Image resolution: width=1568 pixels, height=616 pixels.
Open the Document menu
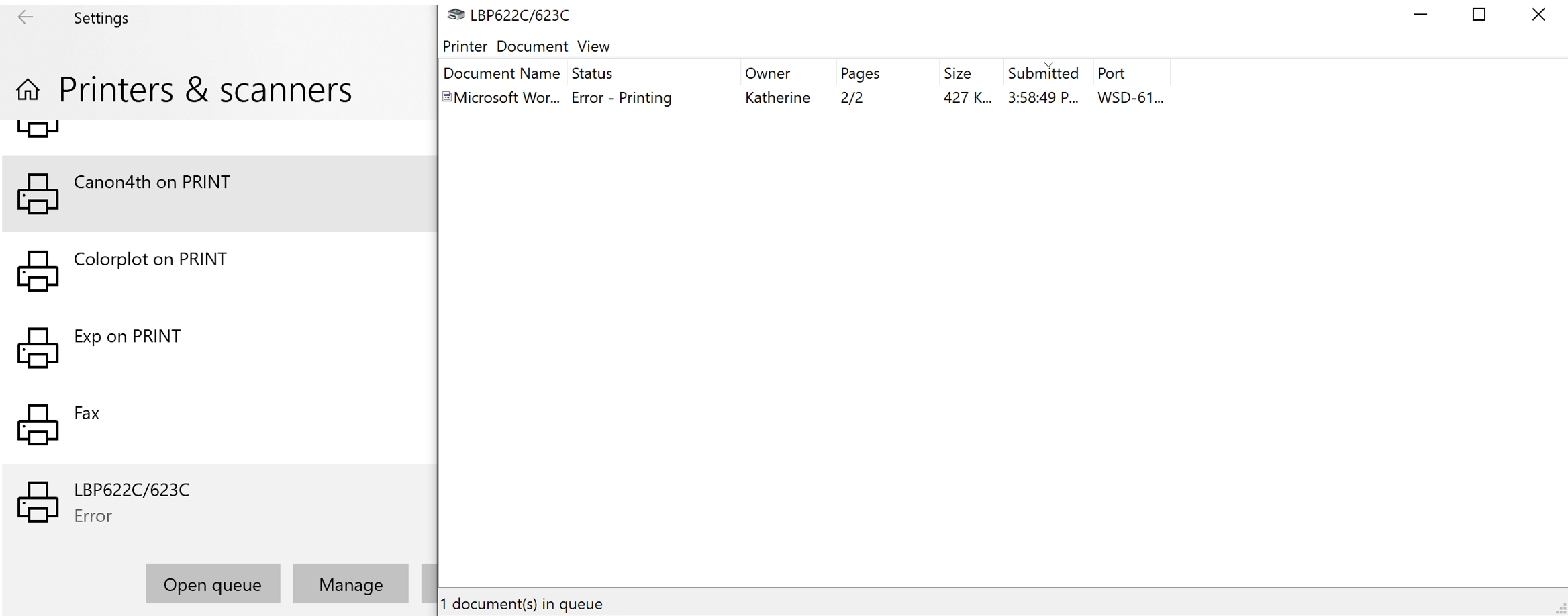[532, 46]
